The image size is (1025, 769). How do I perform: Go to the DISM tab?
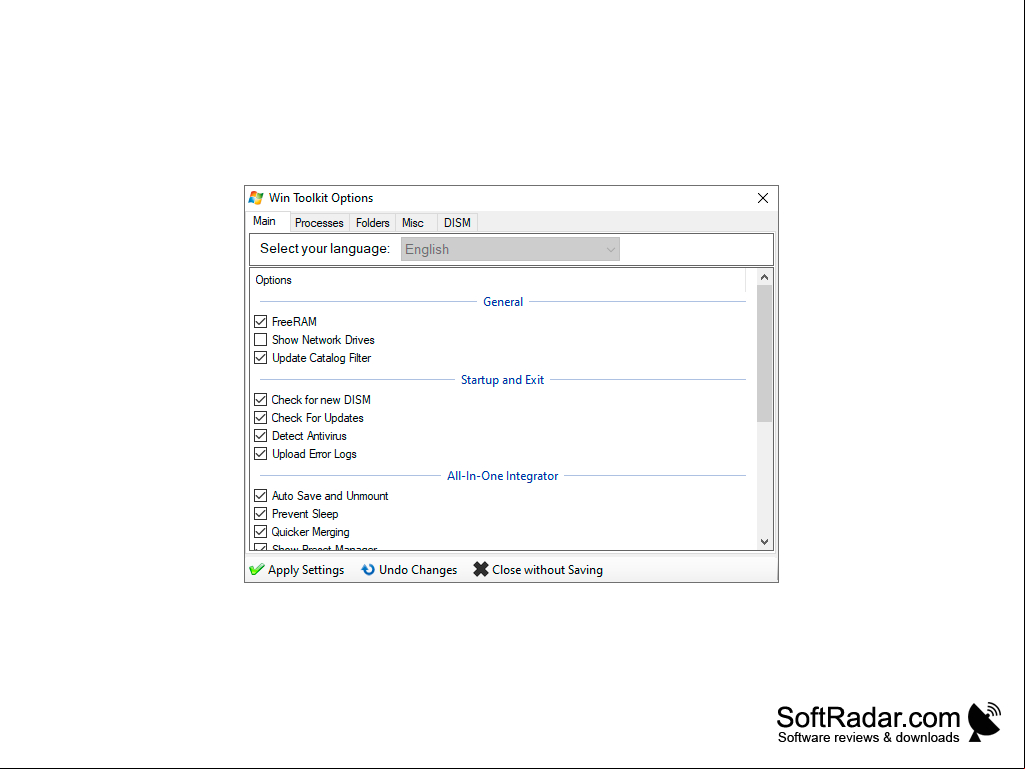pos(457,223)
